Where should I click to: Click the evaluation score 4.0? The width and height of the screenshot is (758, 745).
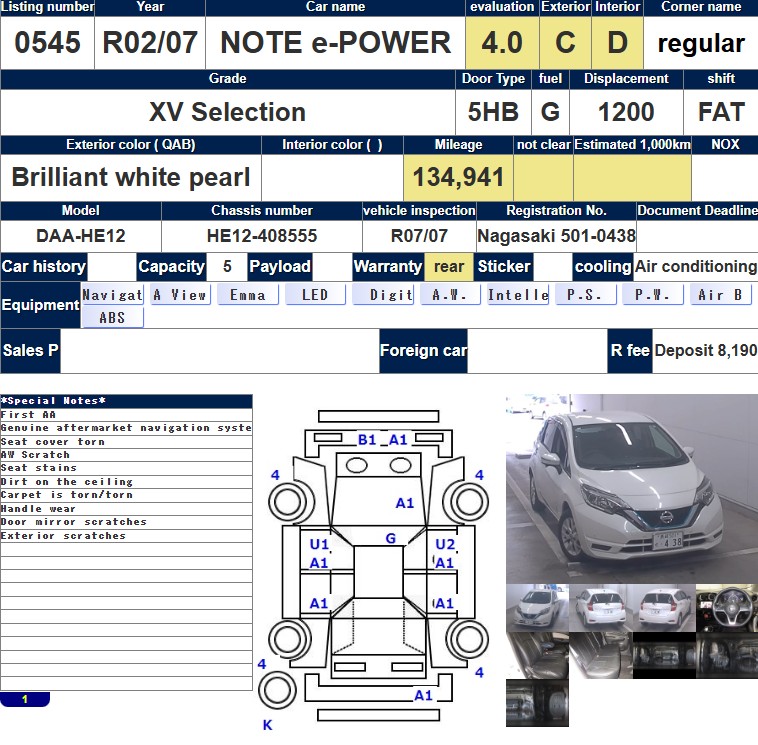502,43
